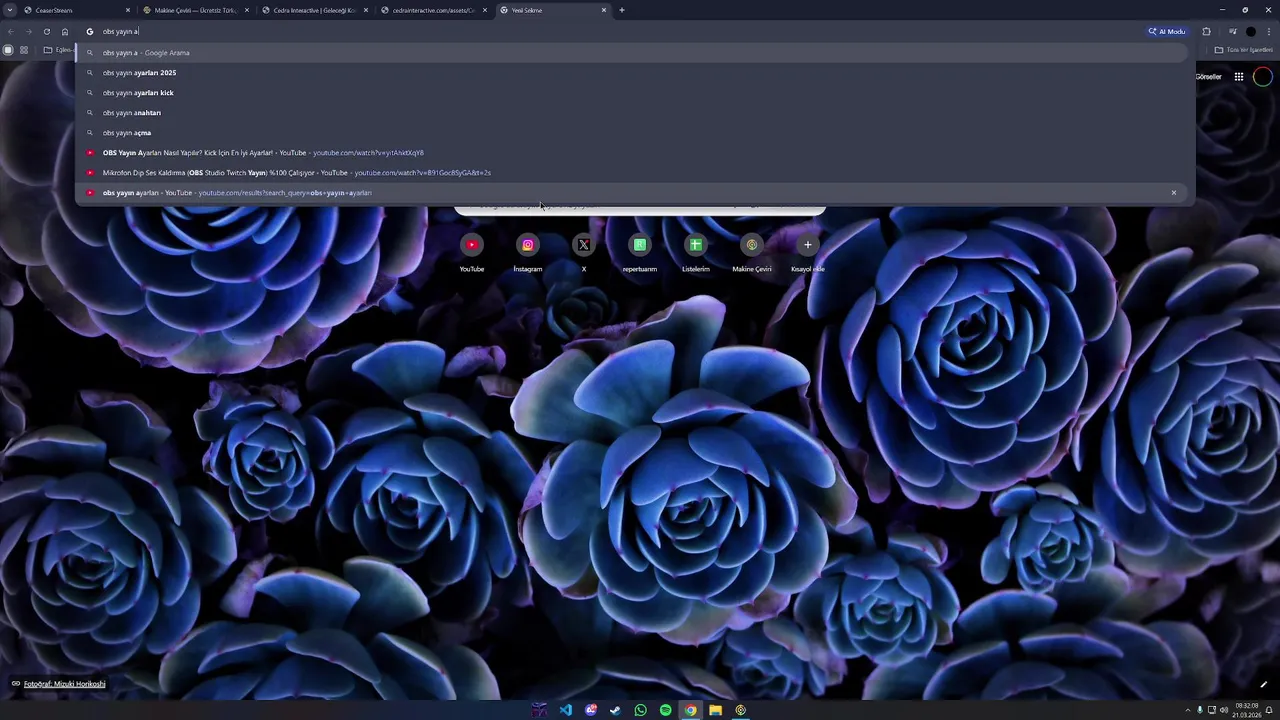
Task: Click the microphone icon in system tray
Action: pyautogui.click(x=1200, y=710)
